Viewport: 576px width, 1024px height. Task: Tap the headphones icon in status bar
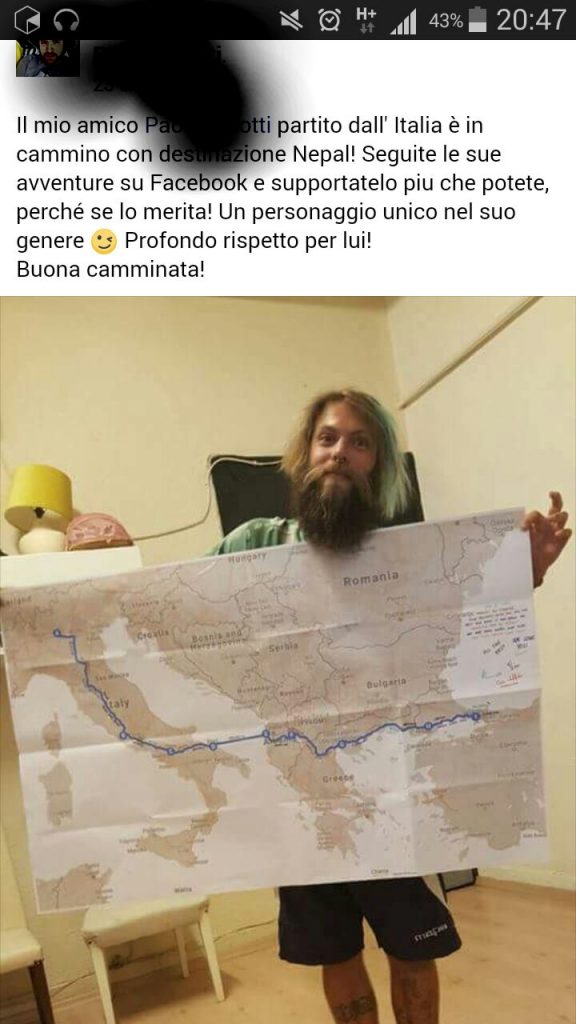click(x=66, y=20)
